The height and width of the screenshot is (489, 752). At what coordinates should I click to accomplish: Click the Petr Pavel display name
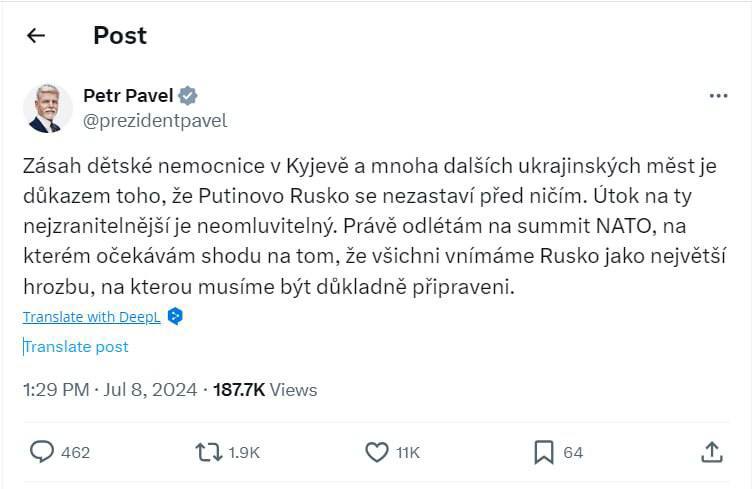[128, 96]
